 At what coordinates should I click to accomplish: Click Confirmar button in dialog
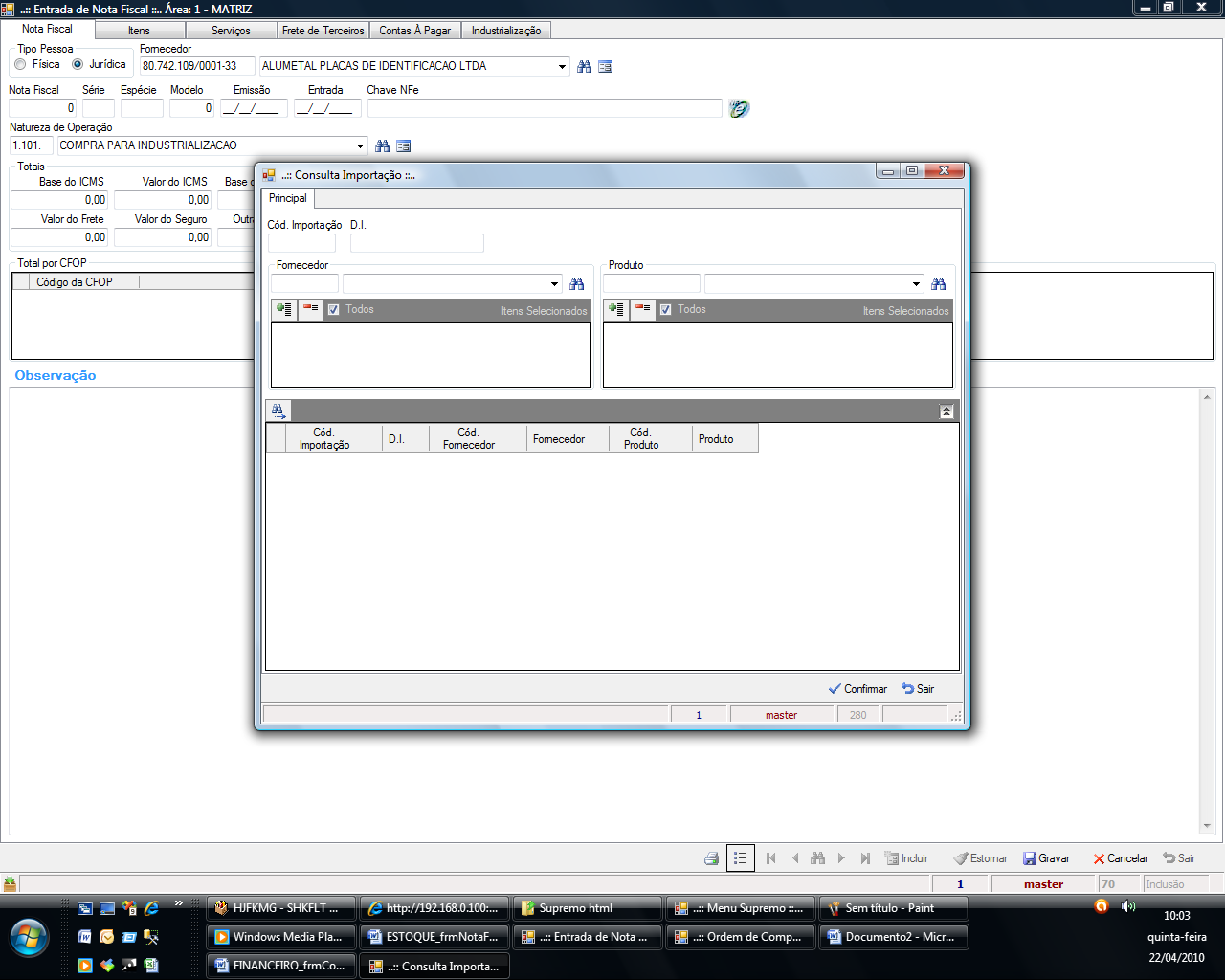coord(857,689)
